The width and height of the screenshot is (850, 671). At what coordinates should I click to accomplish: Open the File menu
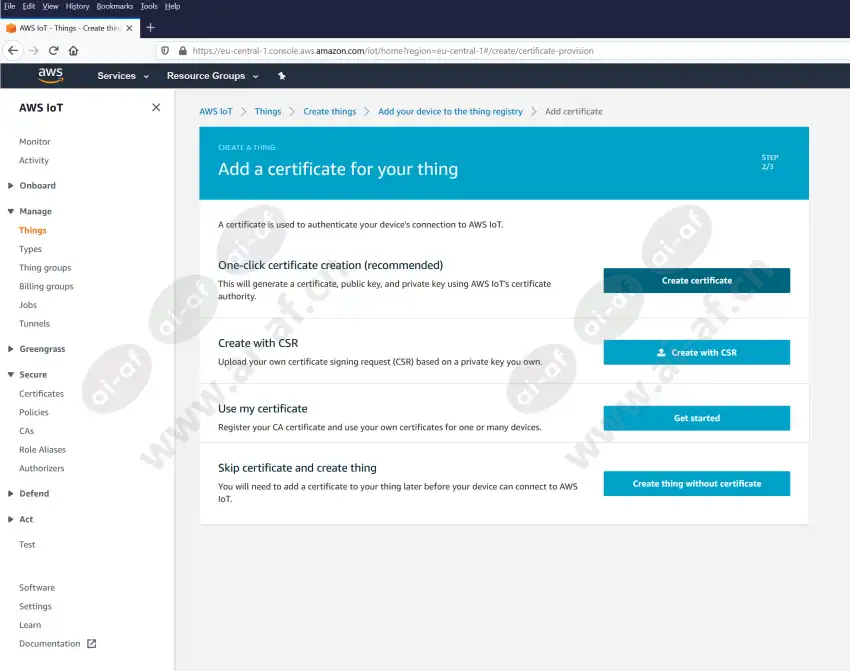click(x=10, y=6)
